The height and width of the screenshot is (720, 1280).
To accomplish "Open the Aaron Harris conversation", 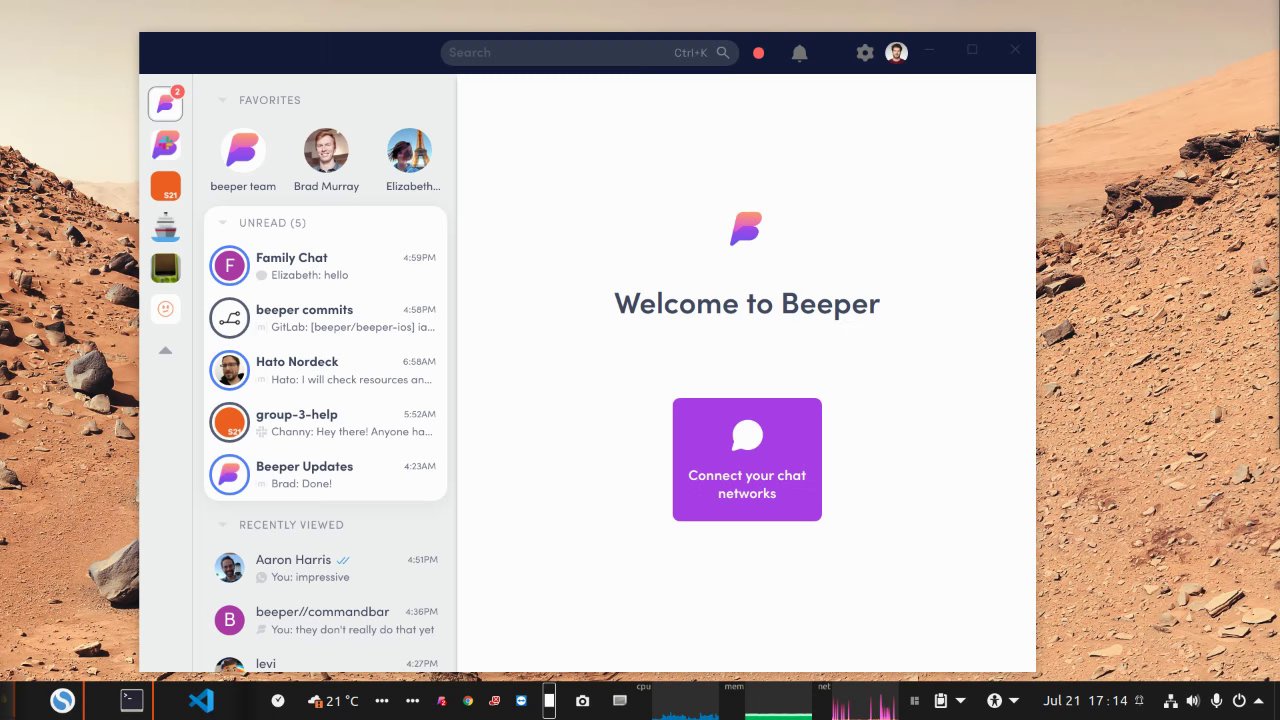I will [x=325, y=568].
